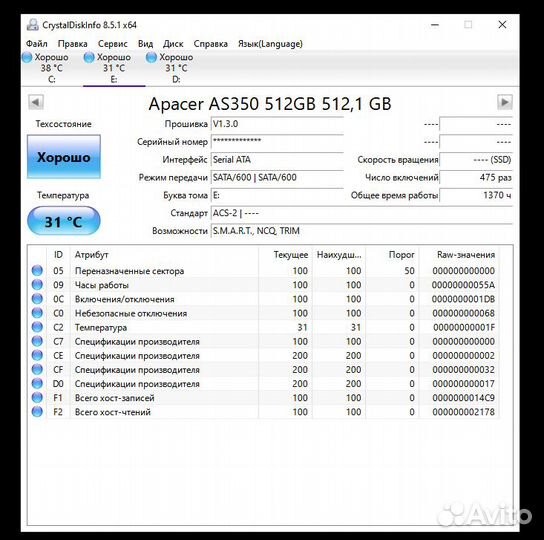Screen dimensions: 544x540
Task: Click the Буква тома field E:
Action: (277, 195)
